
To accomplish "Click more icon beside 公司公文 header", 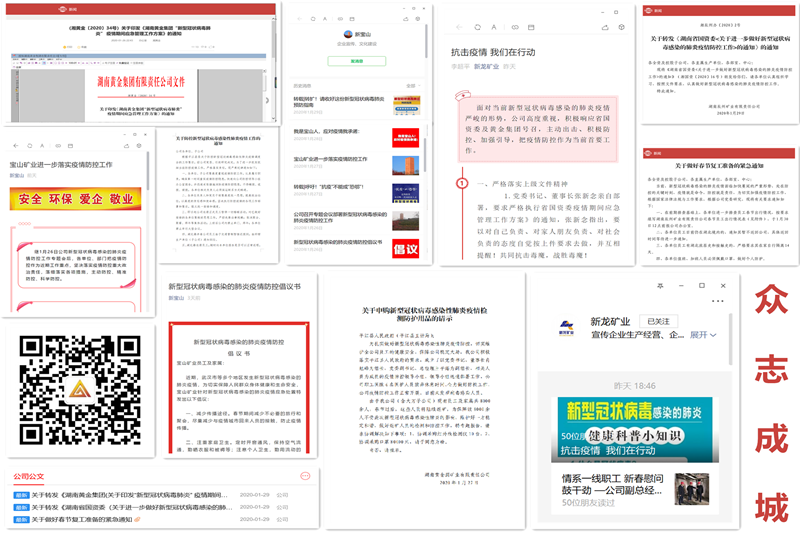I will click(x=305, y=476).
